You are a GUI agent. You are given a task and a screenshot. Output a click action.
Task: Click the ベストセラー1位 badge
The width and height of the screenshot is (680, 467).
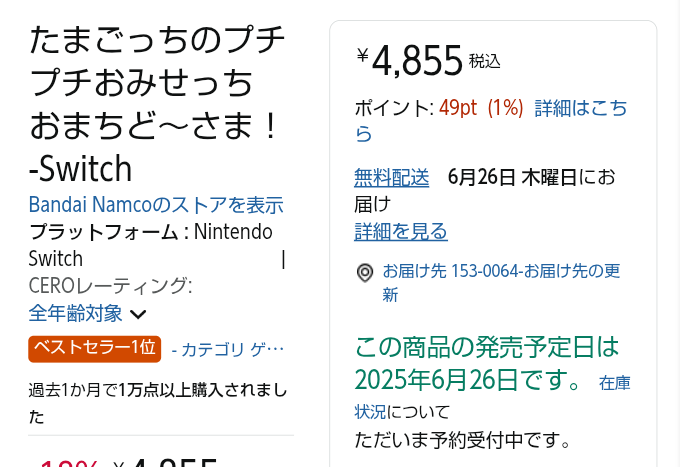[x=94, y=348]
